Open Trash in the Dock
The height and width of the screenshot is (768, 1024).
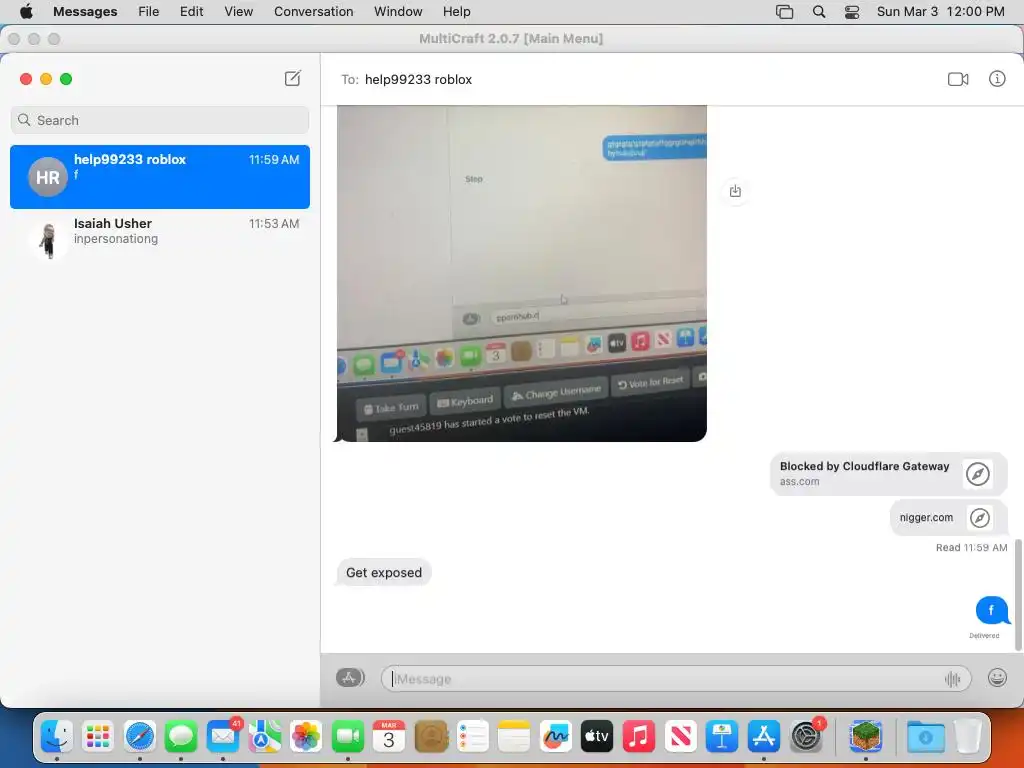968,737
